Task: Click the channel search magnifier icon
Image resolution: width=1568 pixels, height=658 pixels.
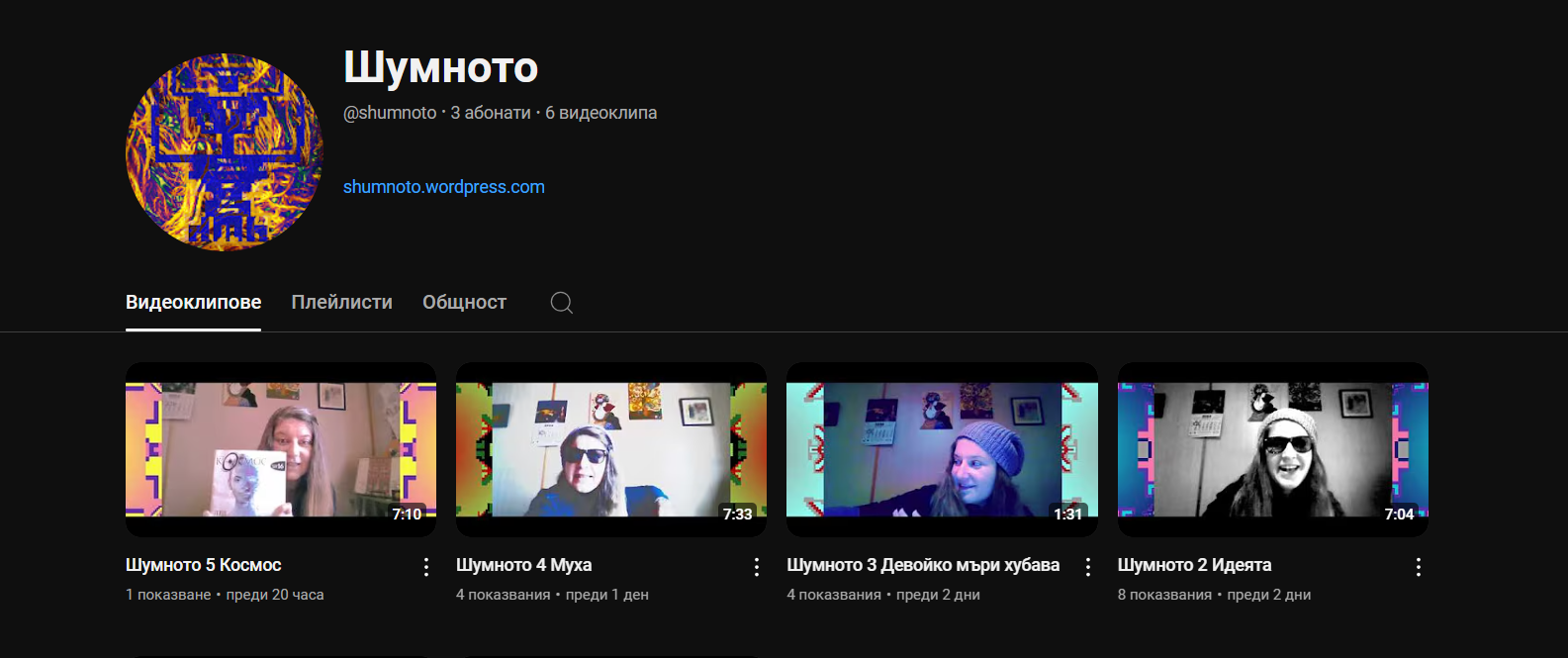Action: pos(562,303)
